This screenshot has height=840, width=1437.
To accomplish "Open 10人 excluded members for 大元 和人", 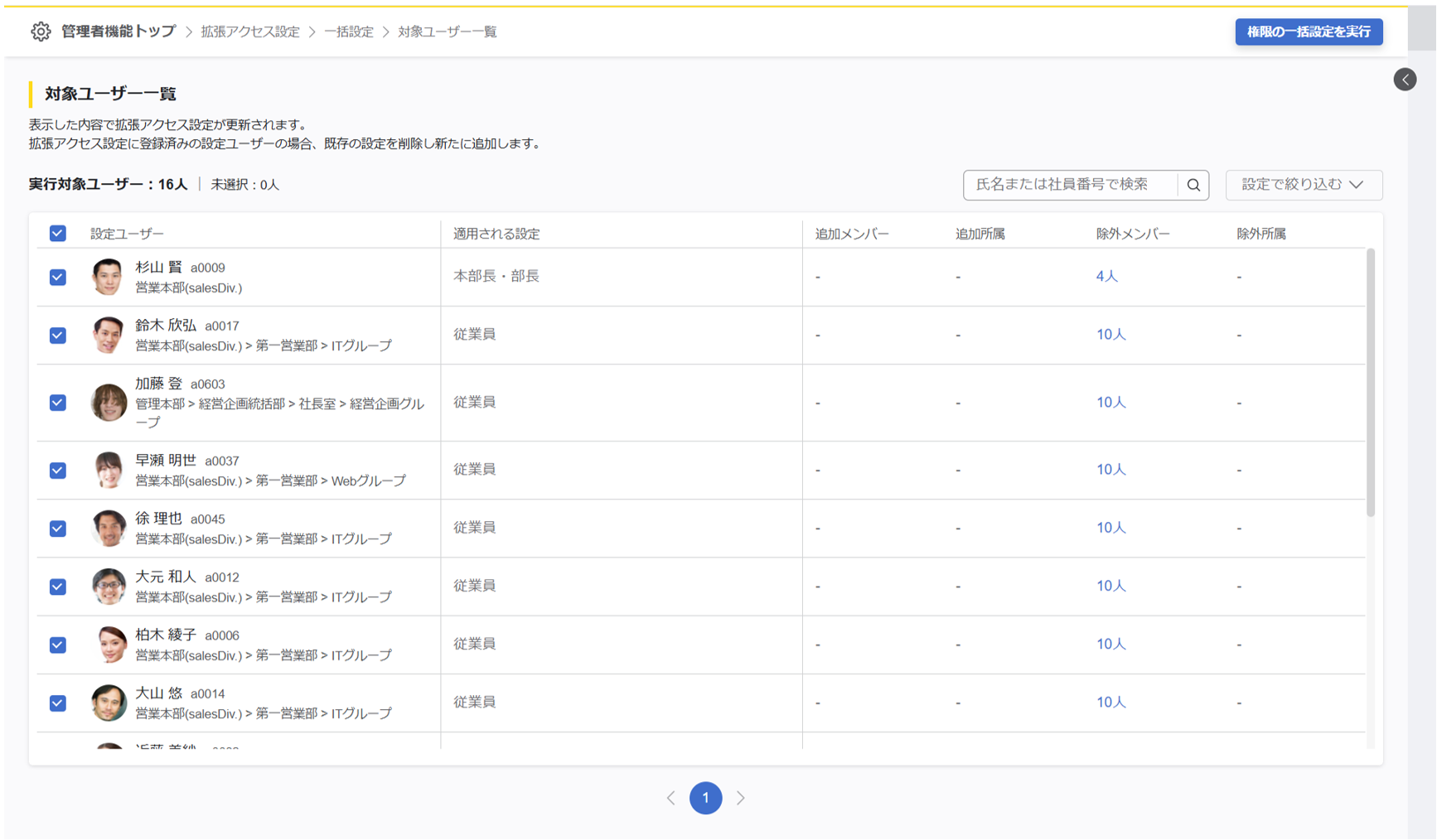I will (1110, 586).
